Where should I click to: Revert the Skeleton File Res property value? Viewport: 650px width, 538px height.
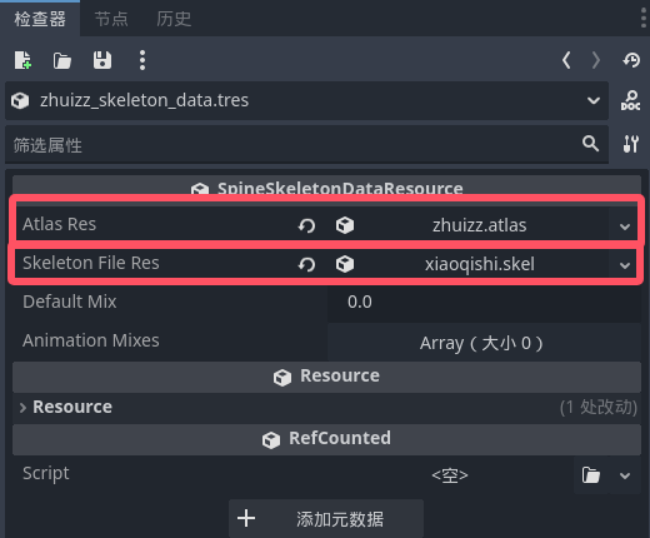(307, 264)
